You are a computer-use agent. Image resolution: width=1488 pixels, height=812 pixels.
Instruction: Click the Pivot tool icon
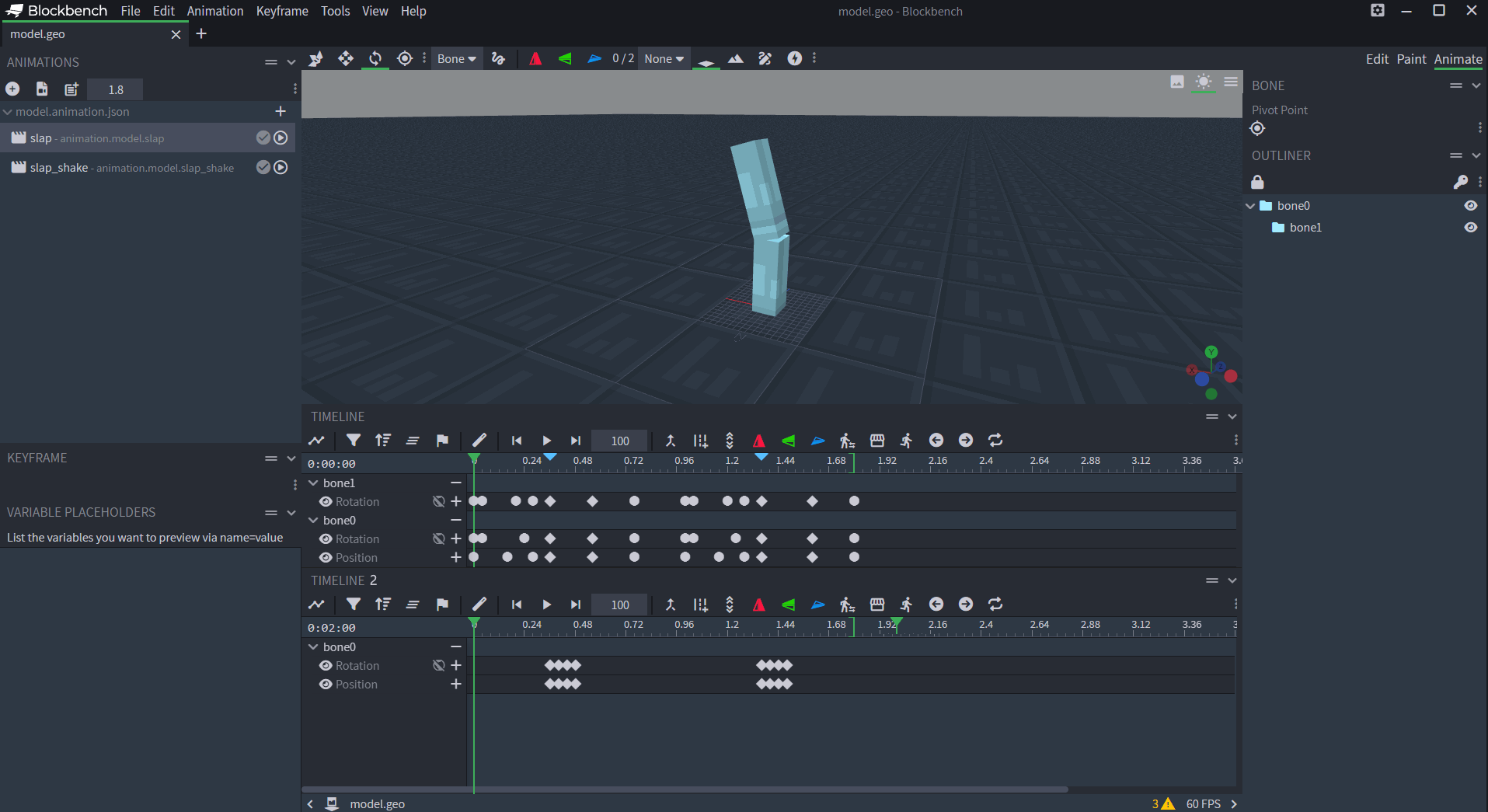[x=405, y=59]
